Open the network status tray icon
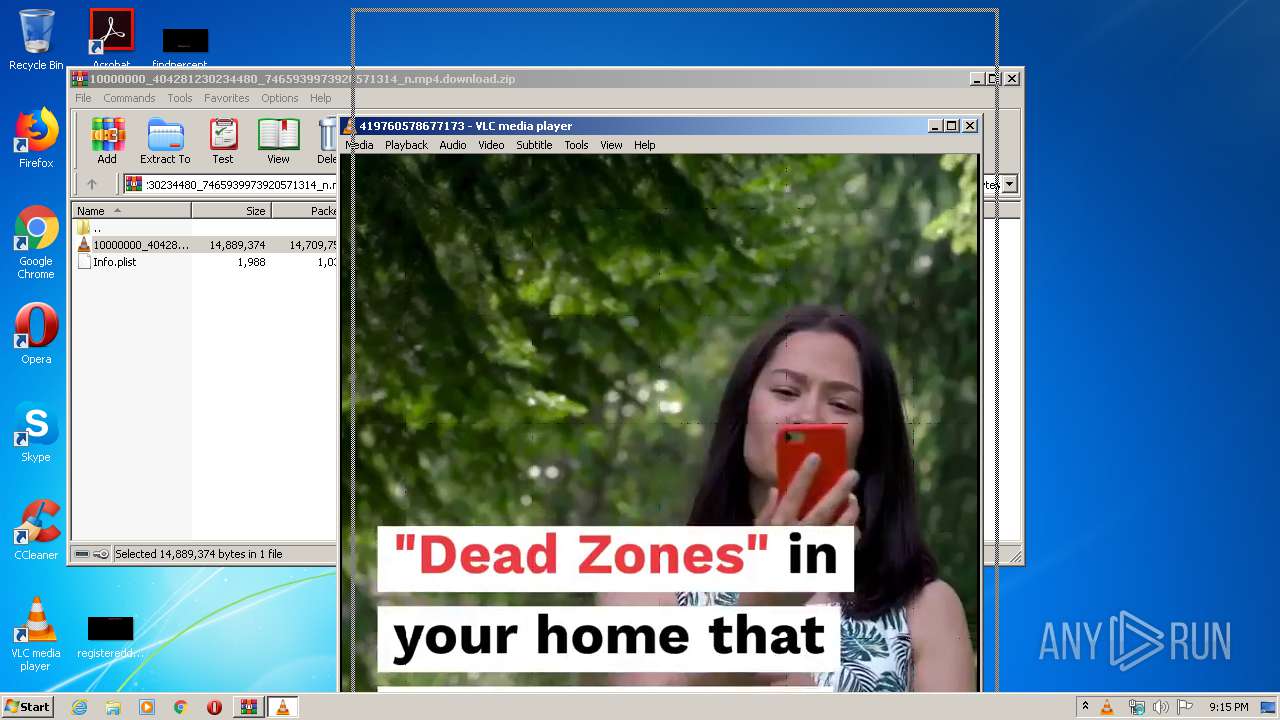The width and height of the screenshot is (1280, 720). [x=1136, y=707]
